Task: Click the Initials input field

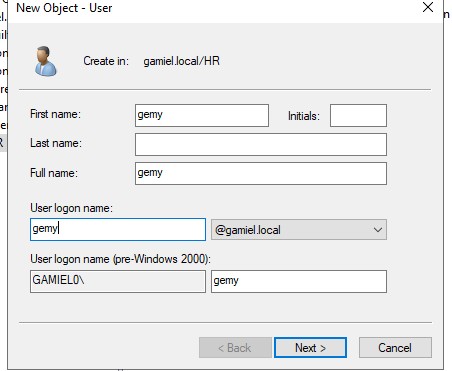Action: click(358, 115)
